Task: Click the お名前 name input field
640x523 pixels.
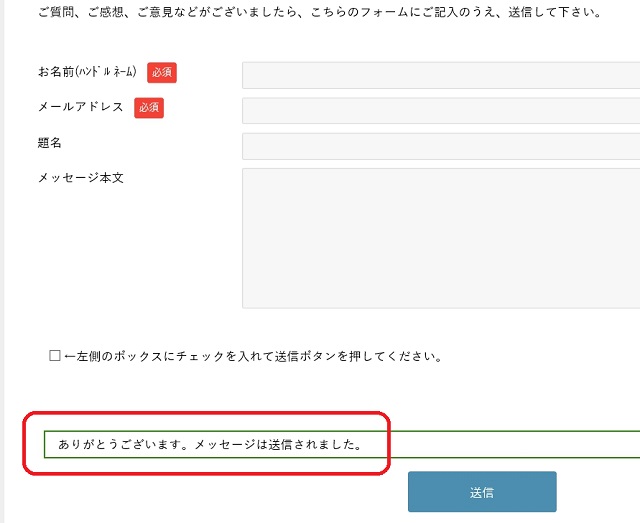Action: (x=440, y=75)
